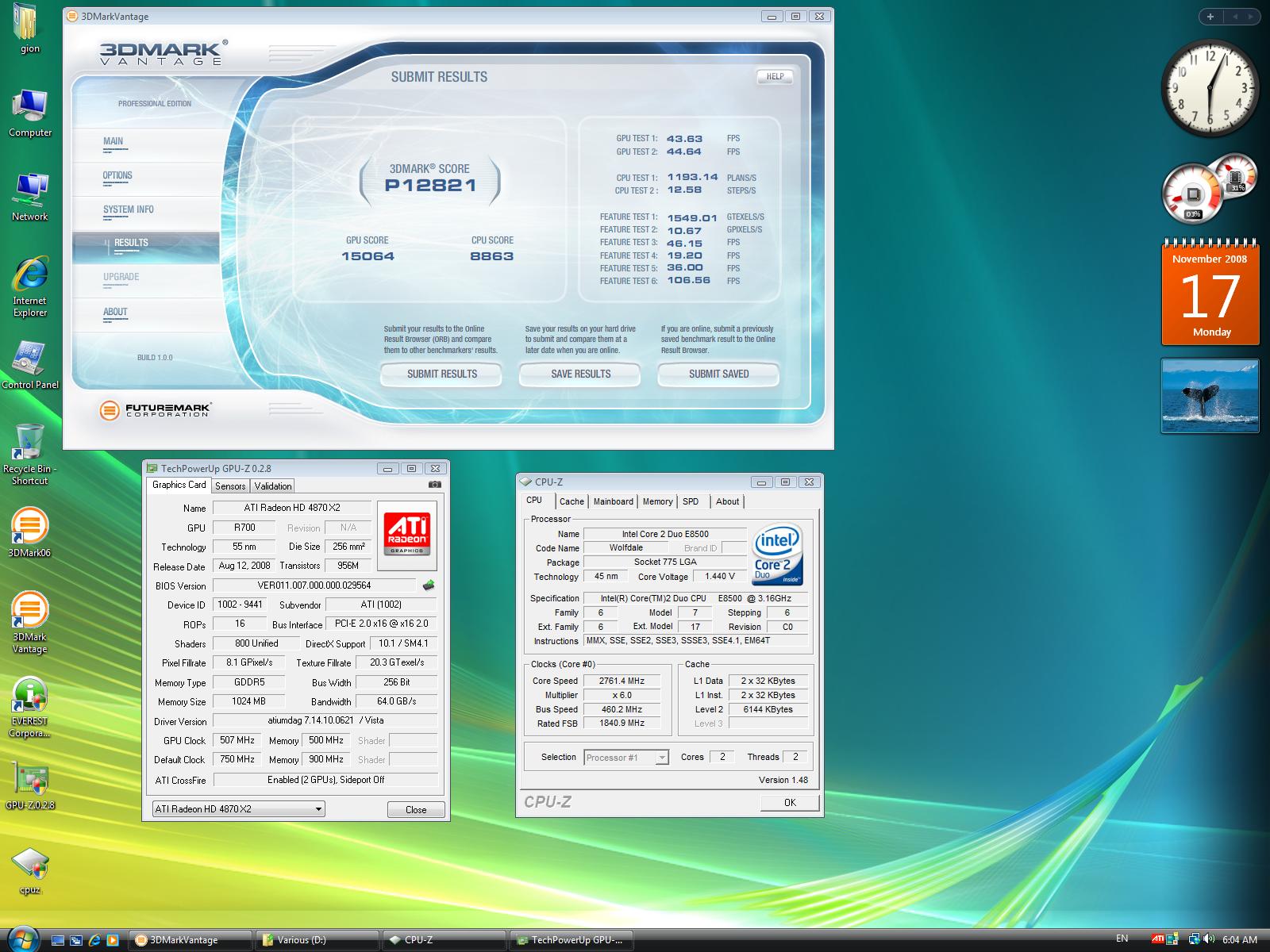Open the gion user folder on desktop
Screen dimensions: 1270x952
tap(29, 28)
